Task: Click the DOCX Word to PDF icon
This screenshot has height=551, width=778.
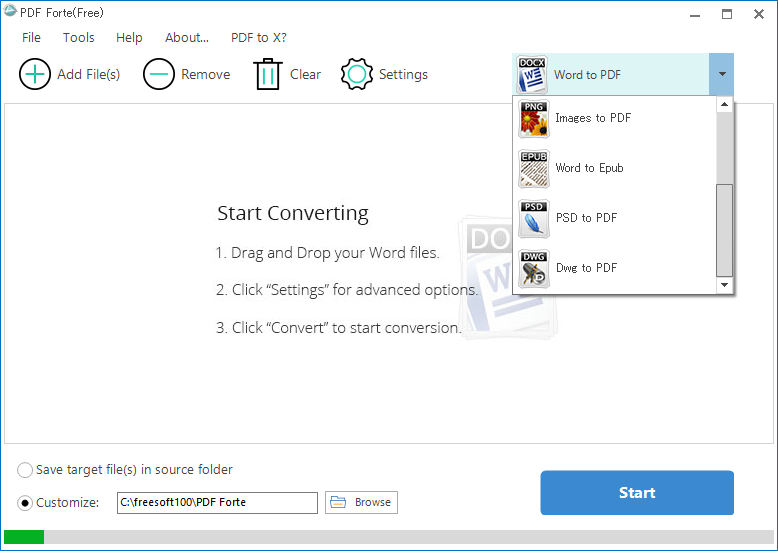Action: [x=532, y=74]
